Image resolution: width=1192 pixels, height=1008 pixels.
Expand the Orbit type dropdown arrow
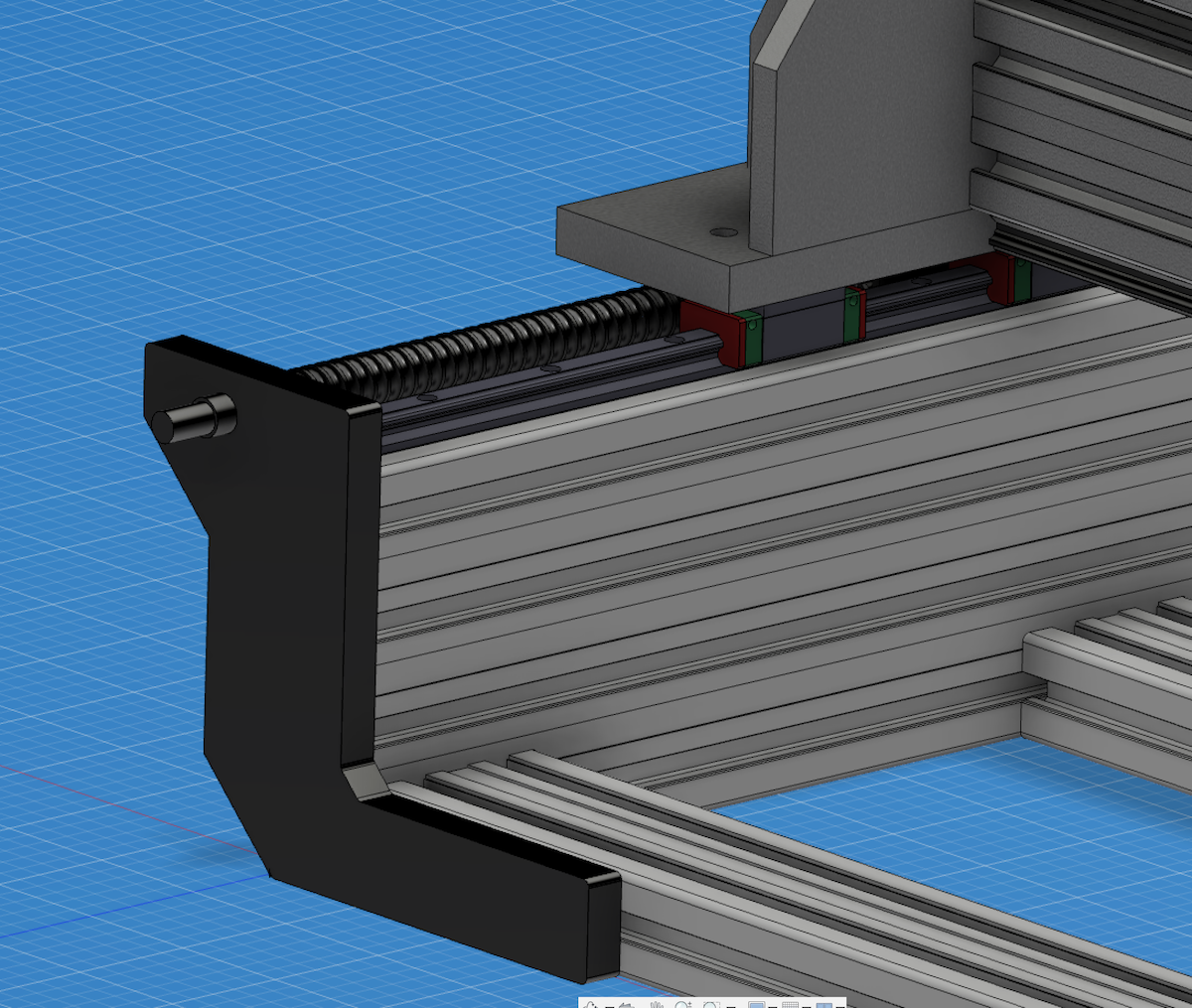pyautogui.click(x=609, y=1006)
